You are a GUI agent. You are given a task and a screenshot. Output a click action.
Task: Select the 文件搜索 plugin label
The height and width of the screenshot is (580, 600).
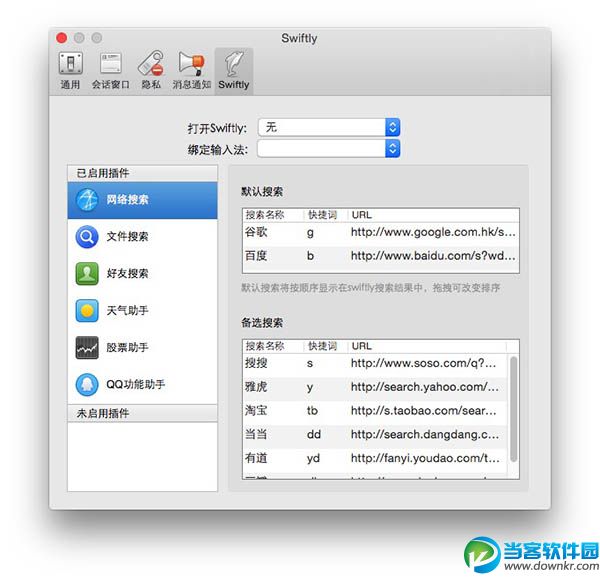point(127,237)
